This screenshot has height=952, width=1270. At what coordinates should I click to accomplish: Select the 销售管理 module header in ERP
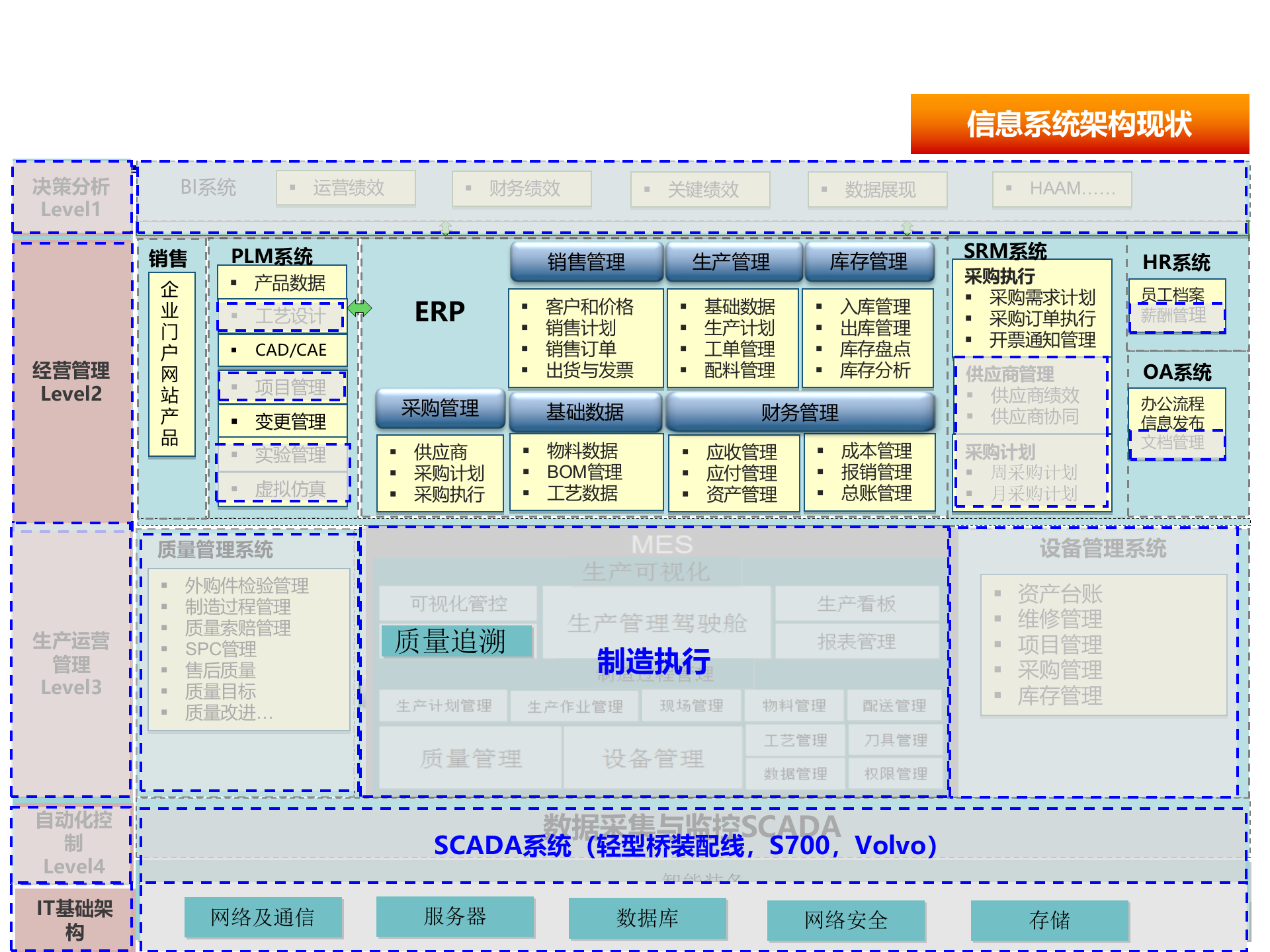tap(585, 261)
